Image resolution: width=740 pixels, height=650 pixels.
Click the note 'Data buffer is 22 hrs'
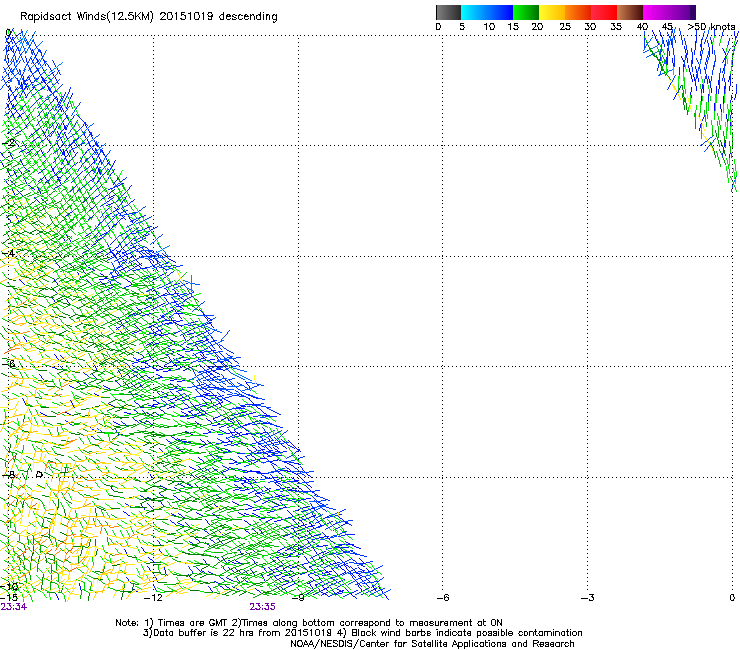203,633
